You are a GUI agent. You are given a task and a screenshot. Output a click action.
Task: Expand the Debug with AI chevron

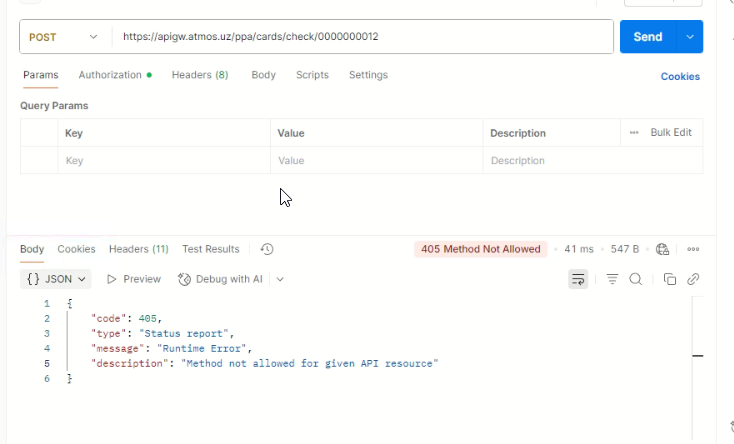(x=280, y=279)
